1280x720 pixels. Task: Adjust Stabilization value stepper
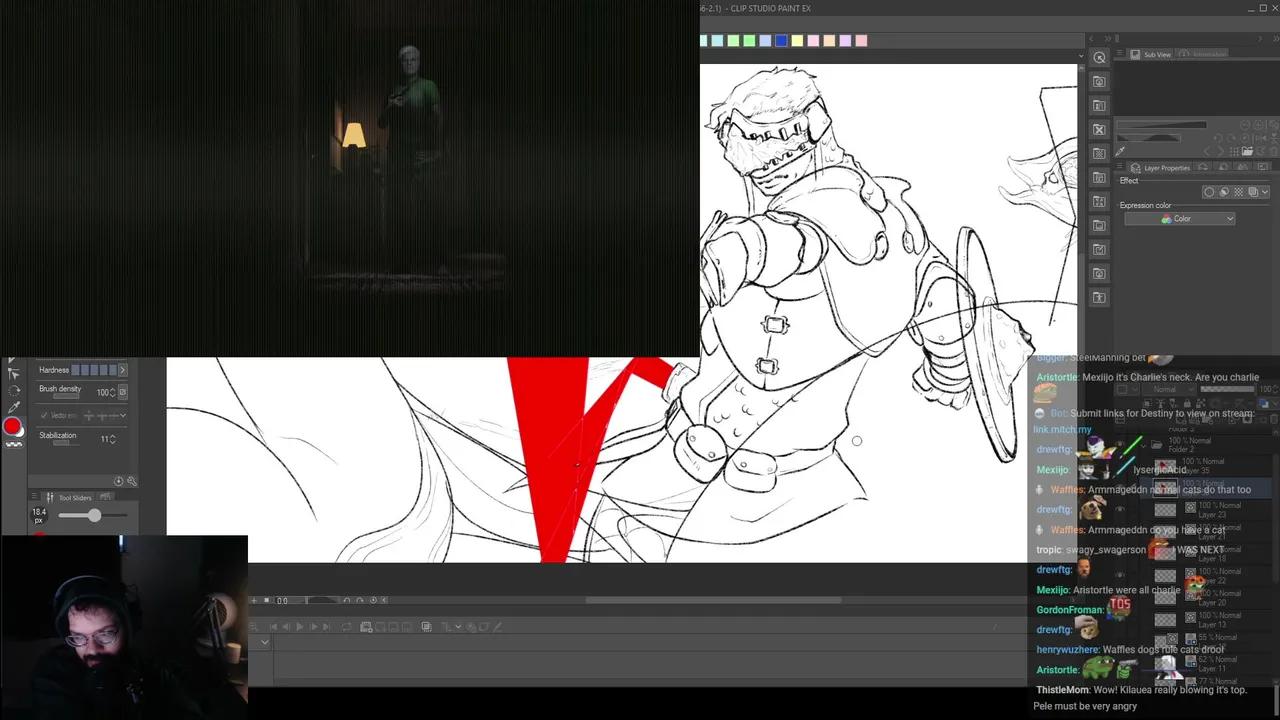pyautogui.click(x=112, y=438)
